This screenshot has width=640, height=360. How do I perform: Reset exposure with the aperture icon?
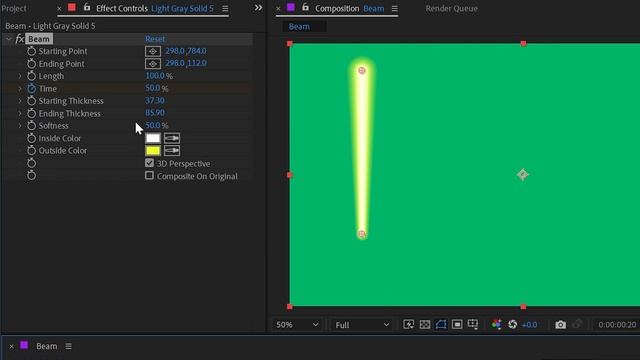point(513,324)
